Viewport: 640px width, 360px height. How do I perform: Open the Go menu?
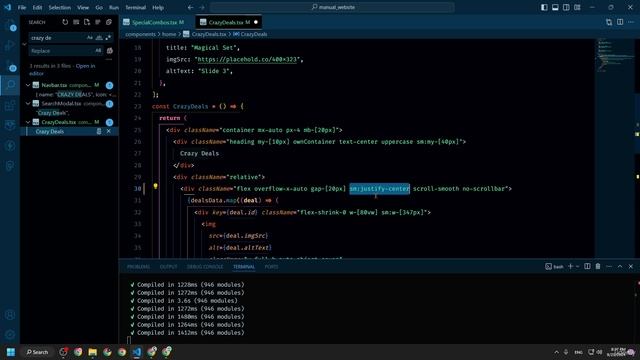click(x=99, y=7)
